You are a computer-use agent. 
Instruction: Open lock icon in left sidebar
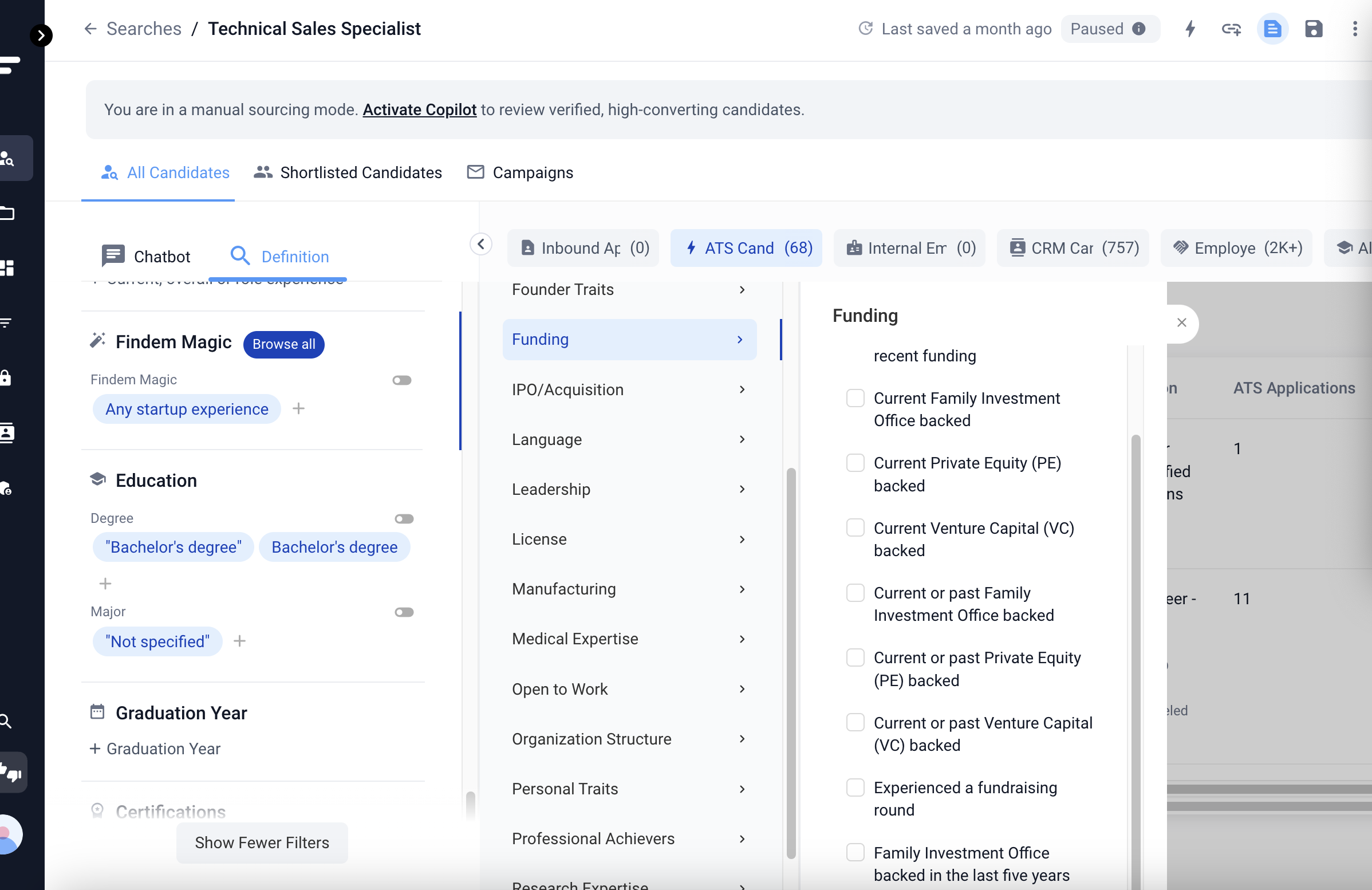[6, 377]
